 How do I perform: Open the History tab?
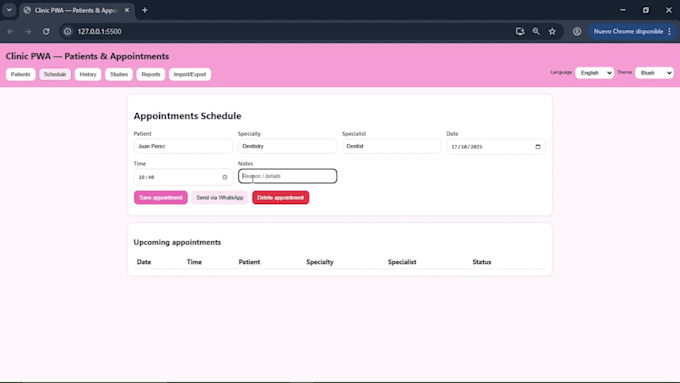(x=88, y=74)
